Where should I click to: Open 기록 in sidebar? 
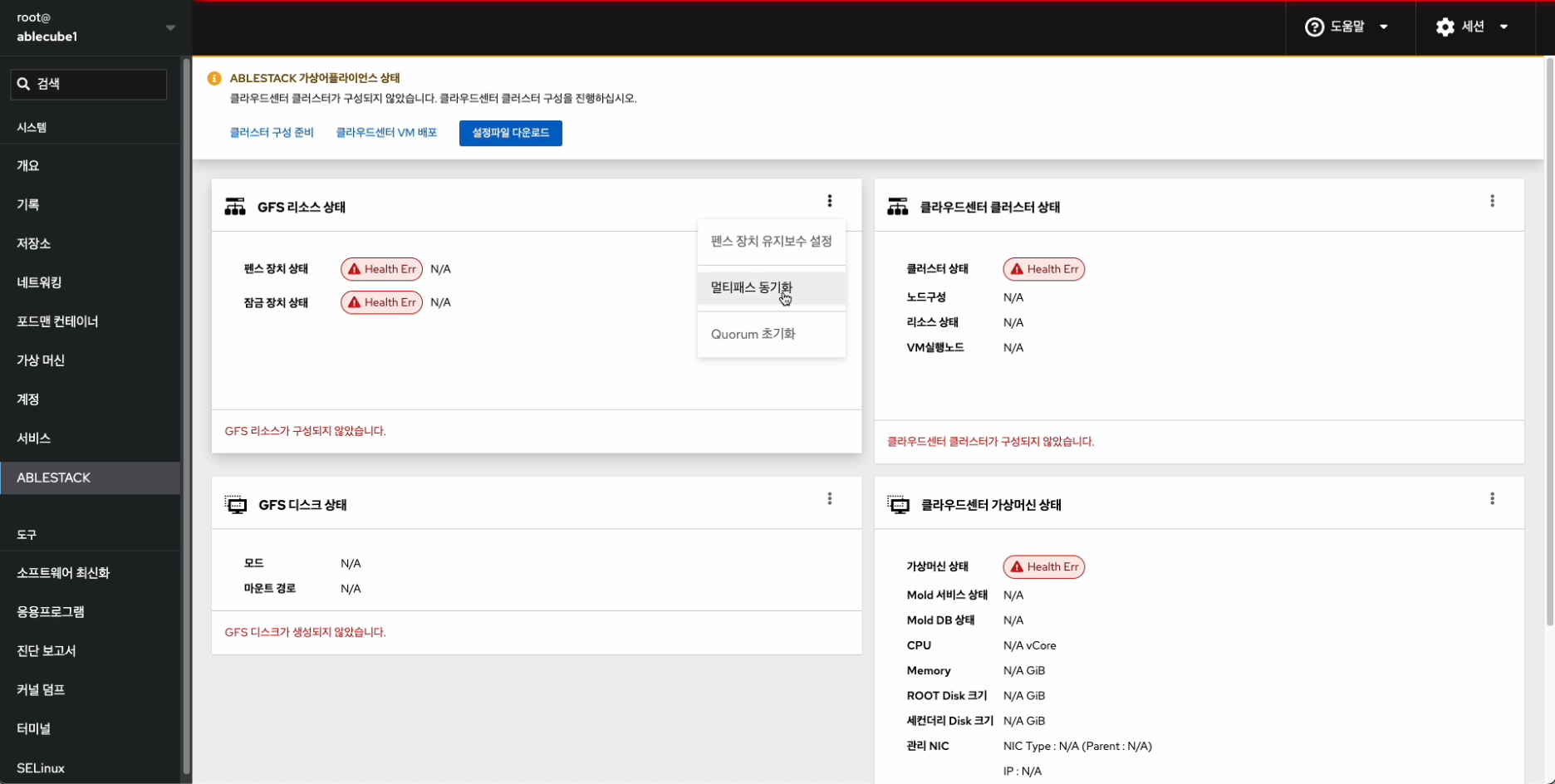[90, 204]
